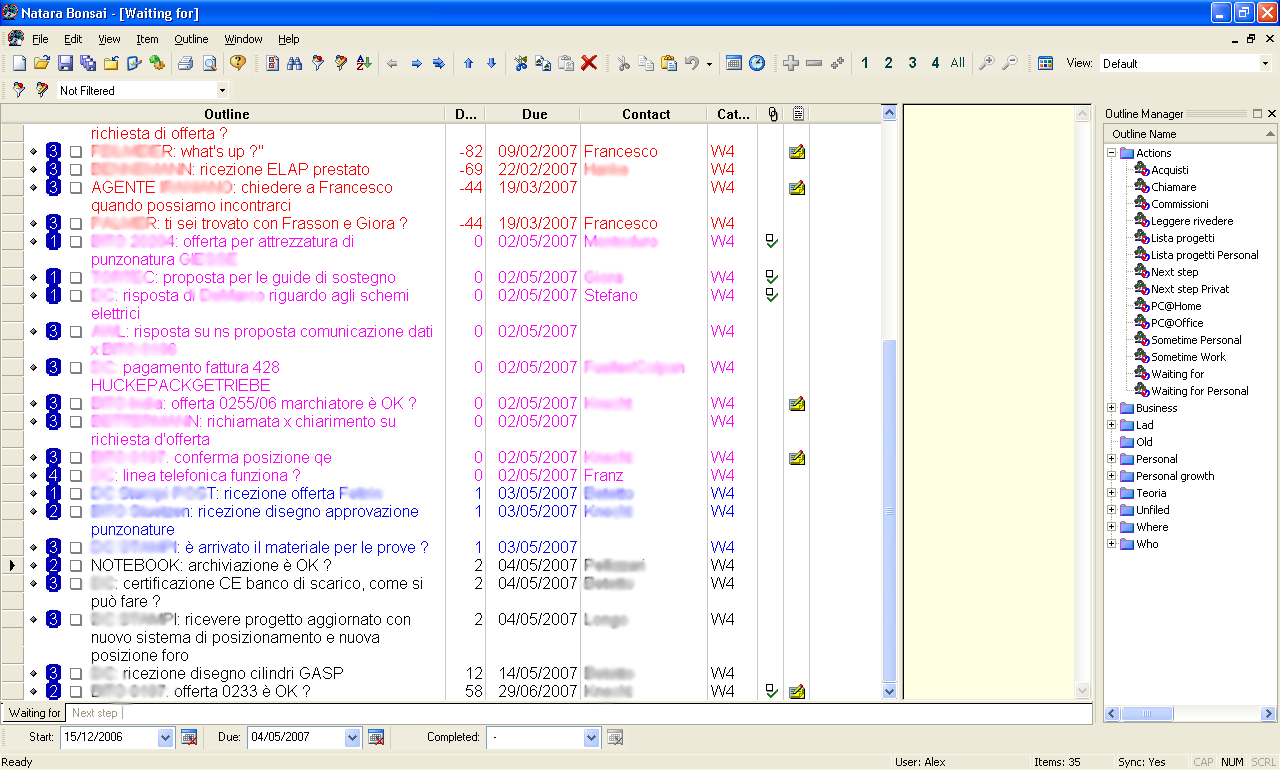Open the Due date dropdown
This screenshot has width=1280, height=770.
(x=352, y=738)
